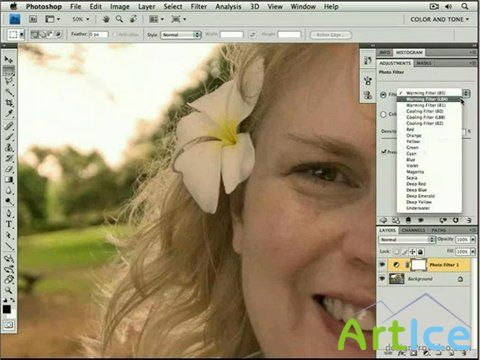Open the Layer menu
Image resolution: width=480 pixels, height=360 pixels.
[147, 6]
